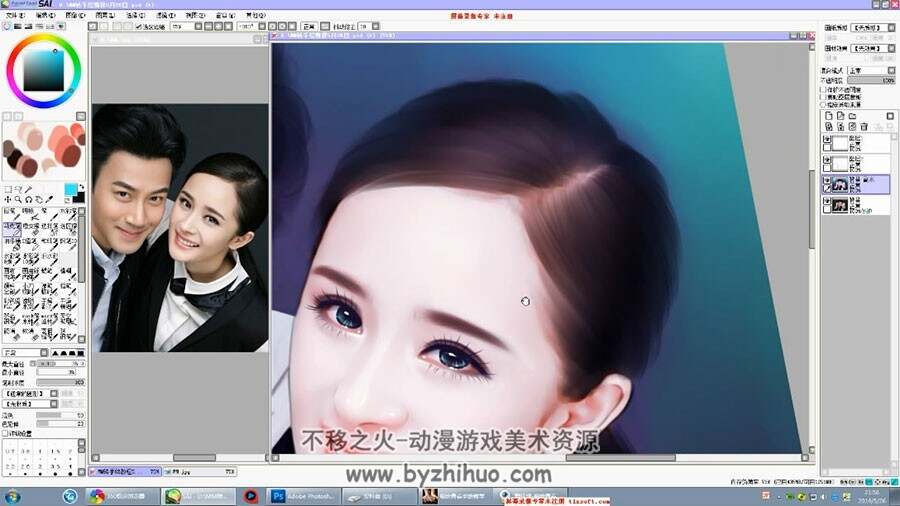Image resolution: width=900 pixels, height=506 pixels.
Task: Open the 图像 Canvas menu
Action: [75, 15]
